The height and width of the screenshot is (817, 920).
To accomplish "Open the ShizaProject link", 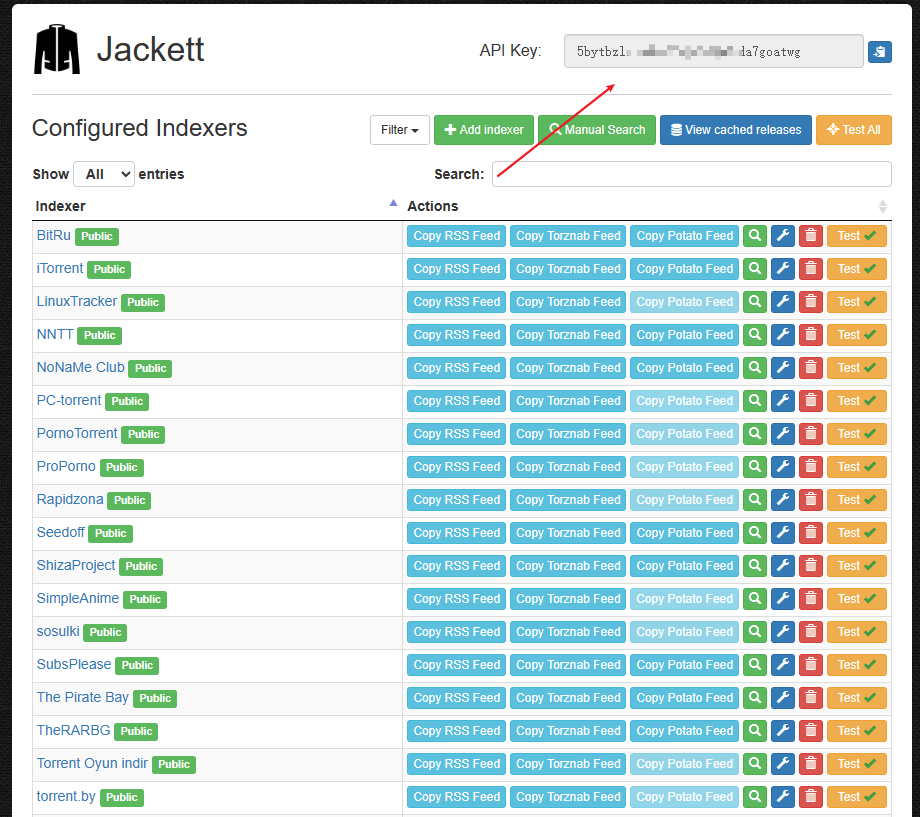I will pyautogui.click(x=76, y=565).
